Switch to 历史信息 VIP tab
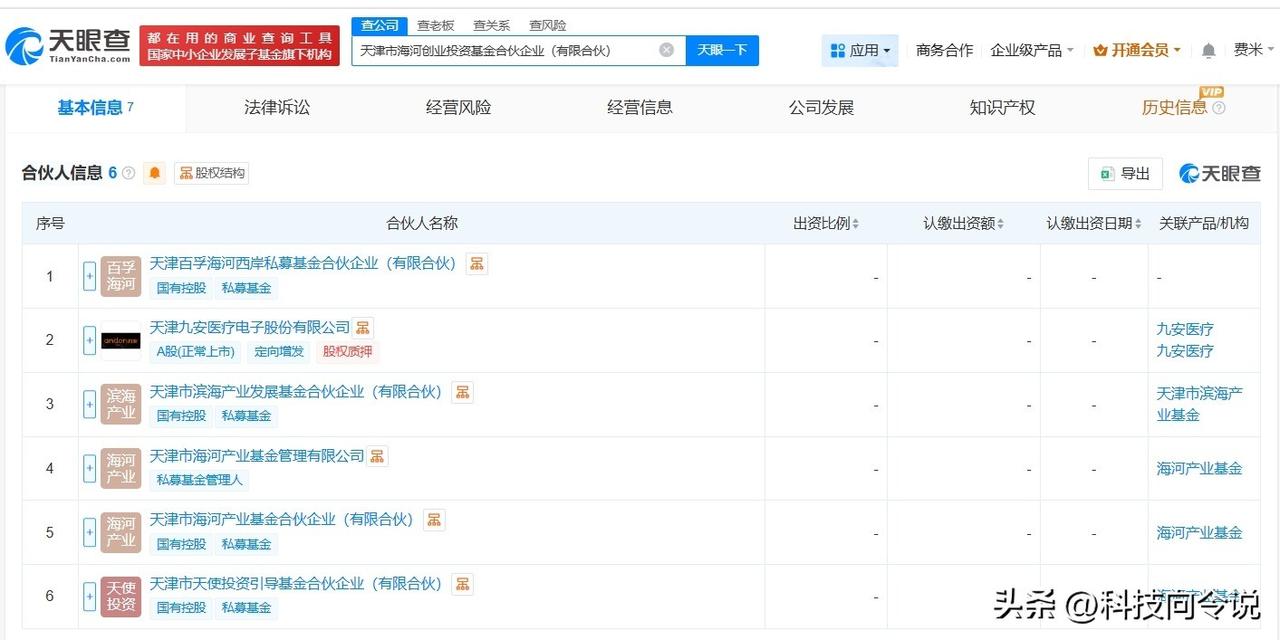This screenshot has height=640, width=1280. [1175, 108]
